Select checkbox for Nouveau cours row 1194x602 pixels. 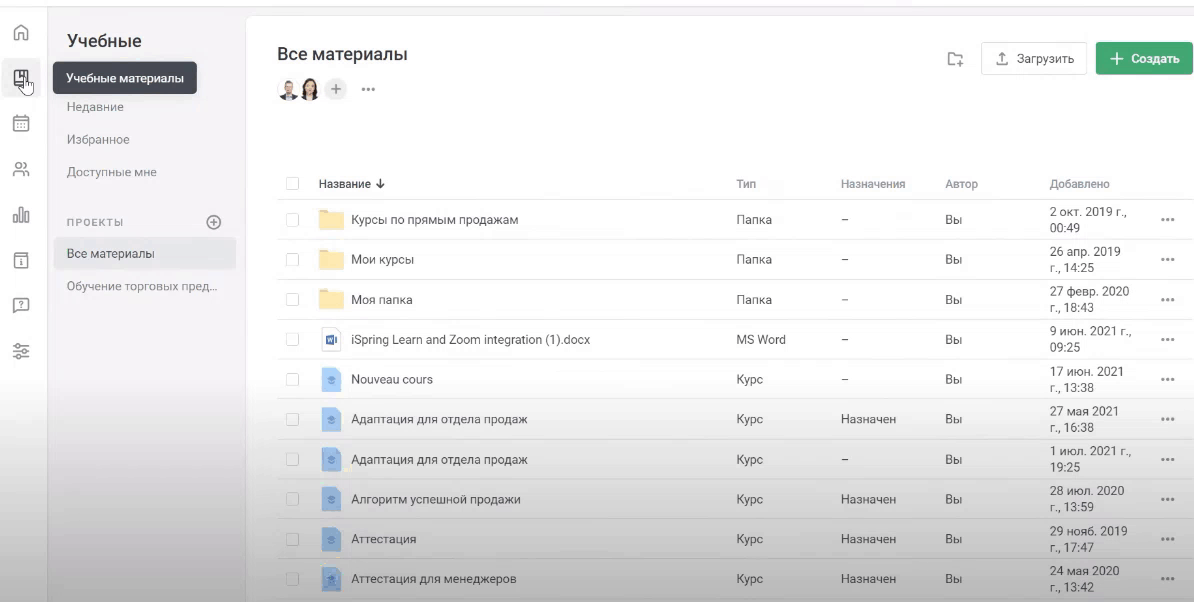(292, 380)
